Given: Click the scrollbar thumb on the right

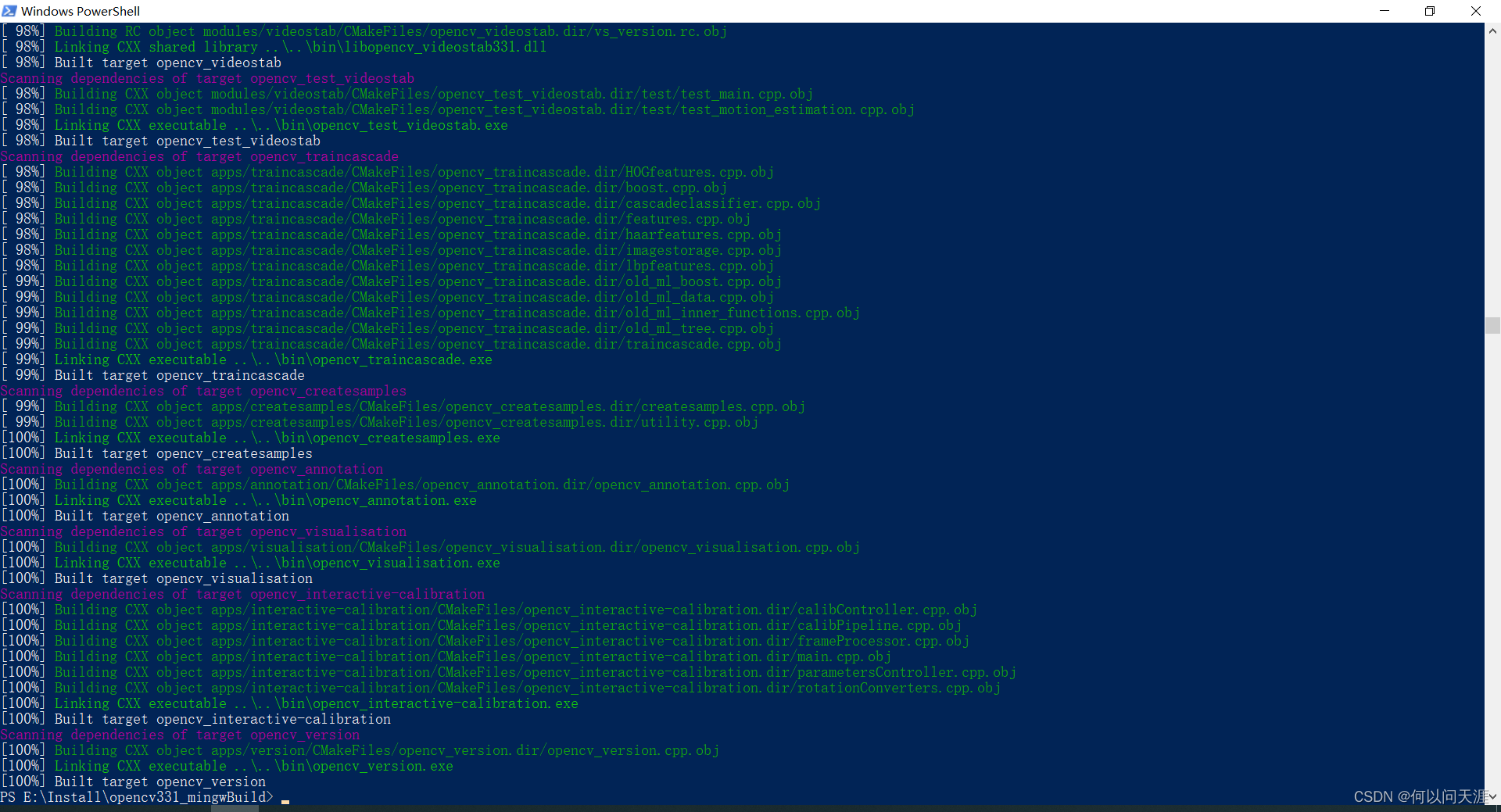Looking at the screenshot, I should click(1492, 326).
